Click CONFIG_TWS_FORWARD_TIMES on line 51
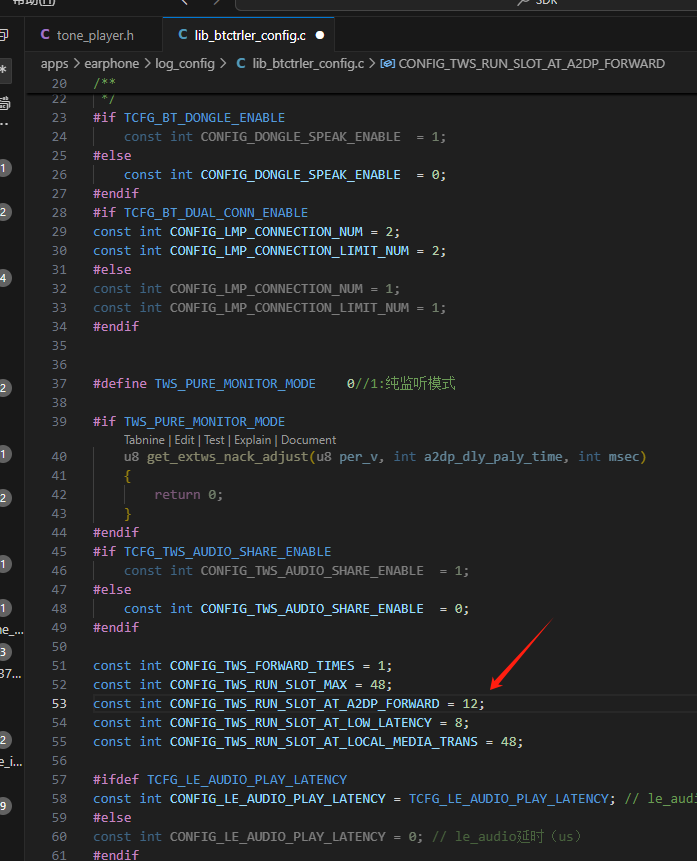697x861 pixels. point(262,666)
